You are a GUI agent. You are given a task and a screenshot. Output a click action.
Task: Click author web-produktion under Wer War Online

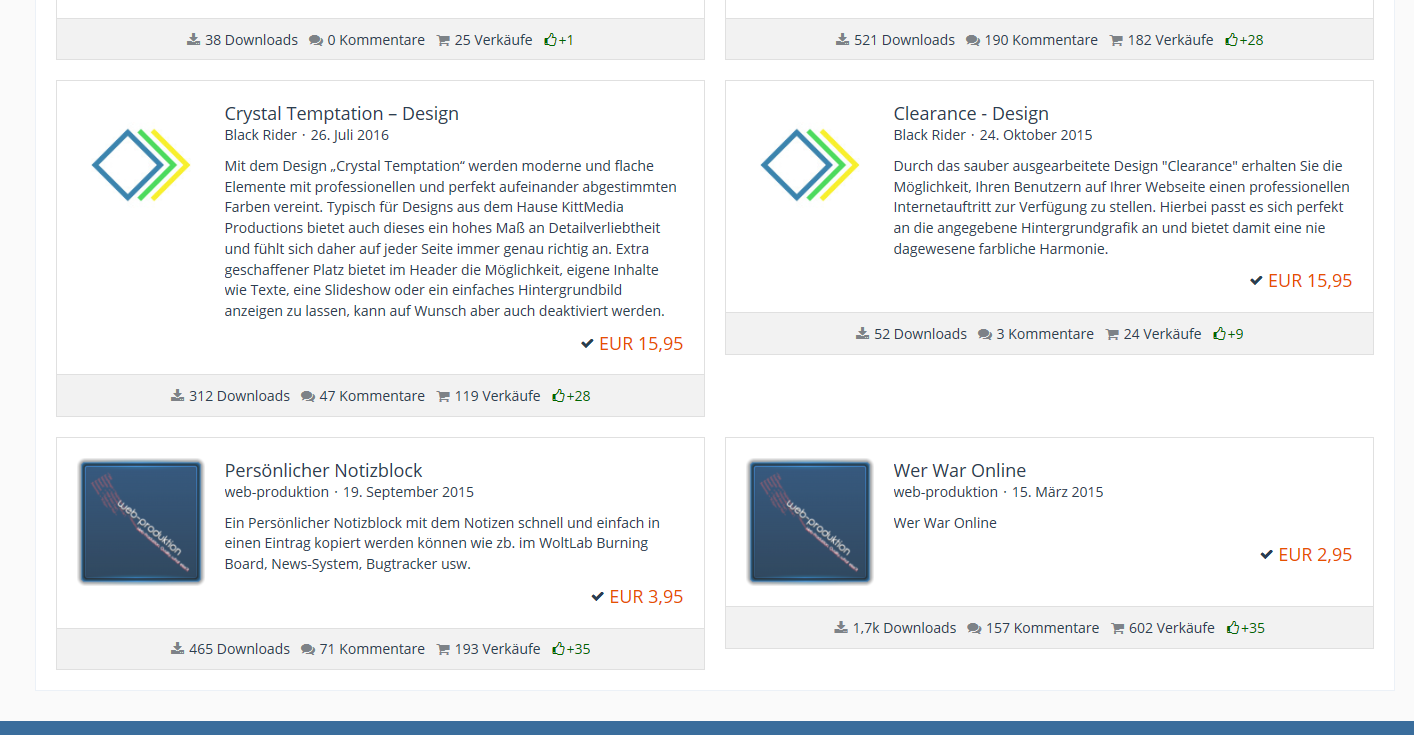945,492
